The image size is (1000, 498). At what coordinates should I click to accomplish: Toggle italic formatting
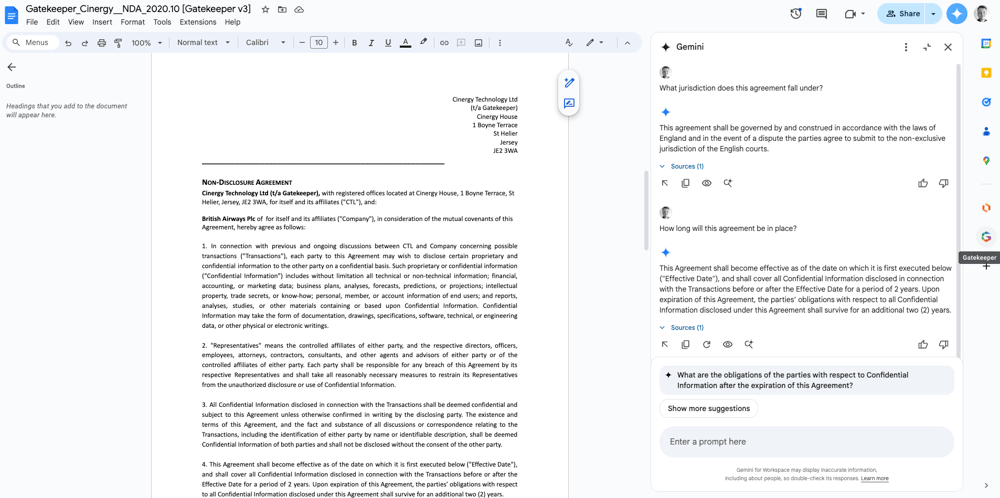pos(371,43)
